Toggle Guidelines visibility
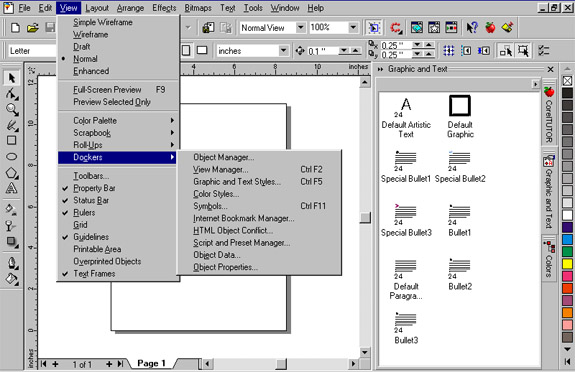 (x=91, y=237)
